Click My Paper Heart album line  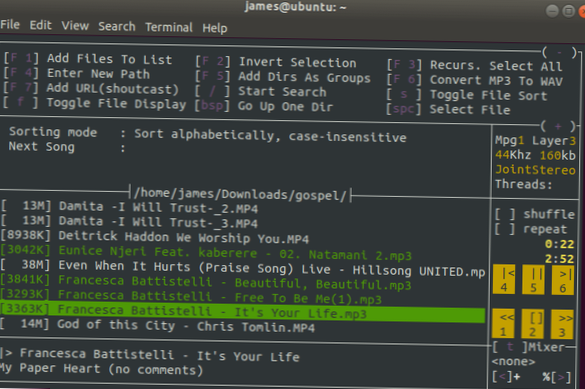click(101, 369)
